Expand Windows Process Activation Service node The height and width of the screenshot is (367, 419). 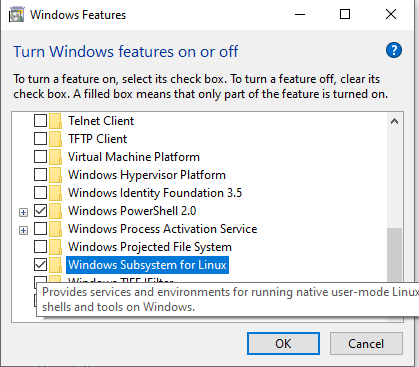coord(23,230)
